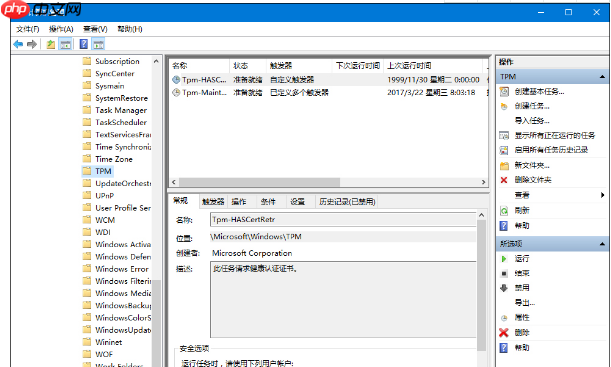Click the 描述 description text box

pos(343,300)
